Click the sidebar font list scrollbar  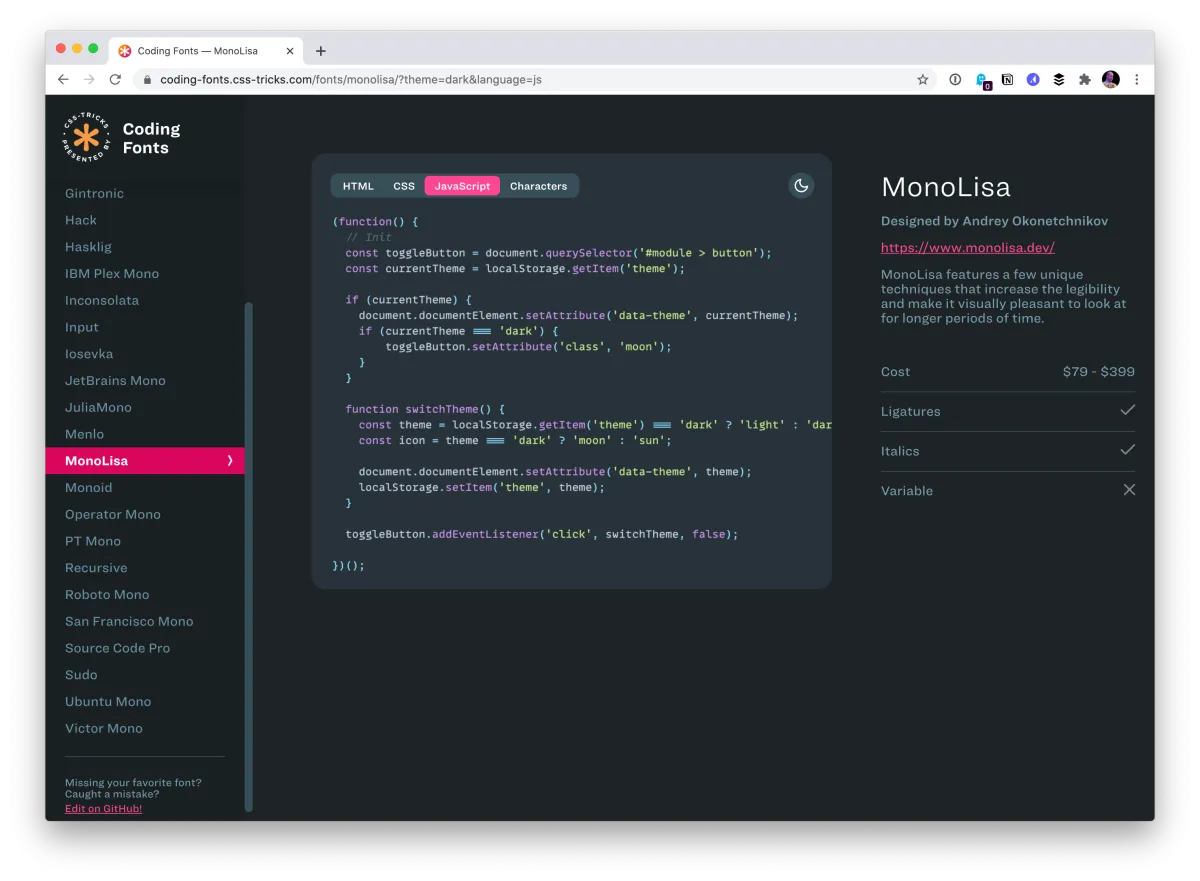click(249, 557)
